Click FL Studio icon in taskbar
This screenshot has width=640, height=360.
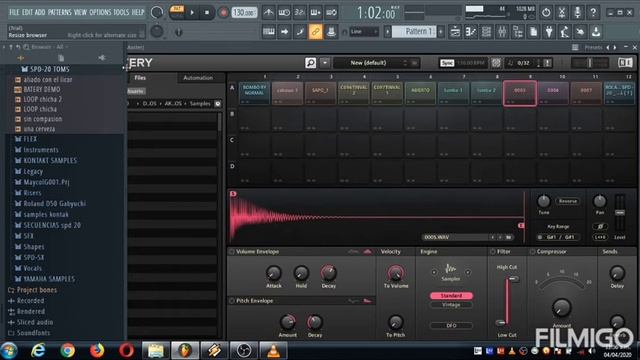[185, 351]
